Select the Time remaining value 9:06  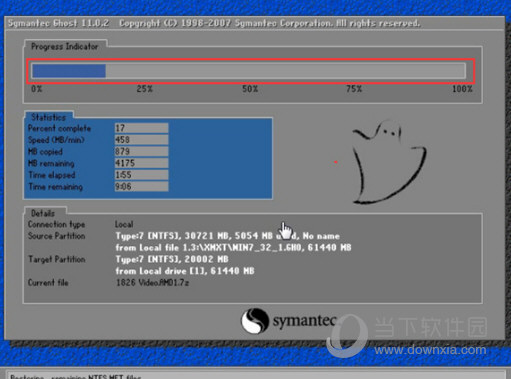pos(141,186)
